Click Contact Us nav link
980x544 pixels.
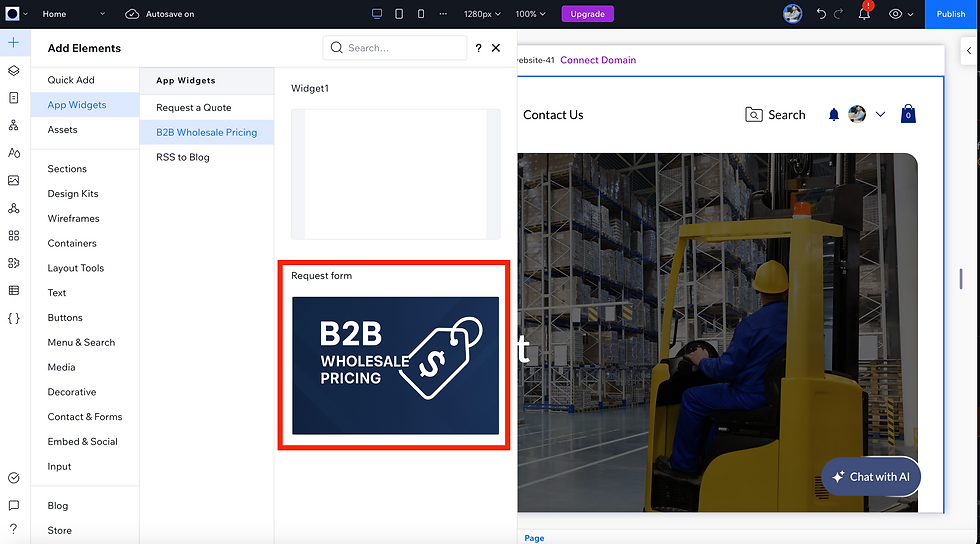click(x=553, y=115)
